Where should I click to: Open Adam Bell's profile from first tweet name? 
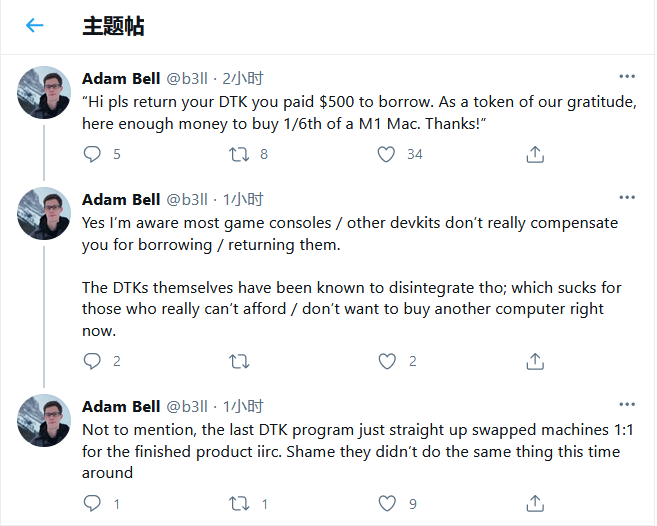[119, 78]
